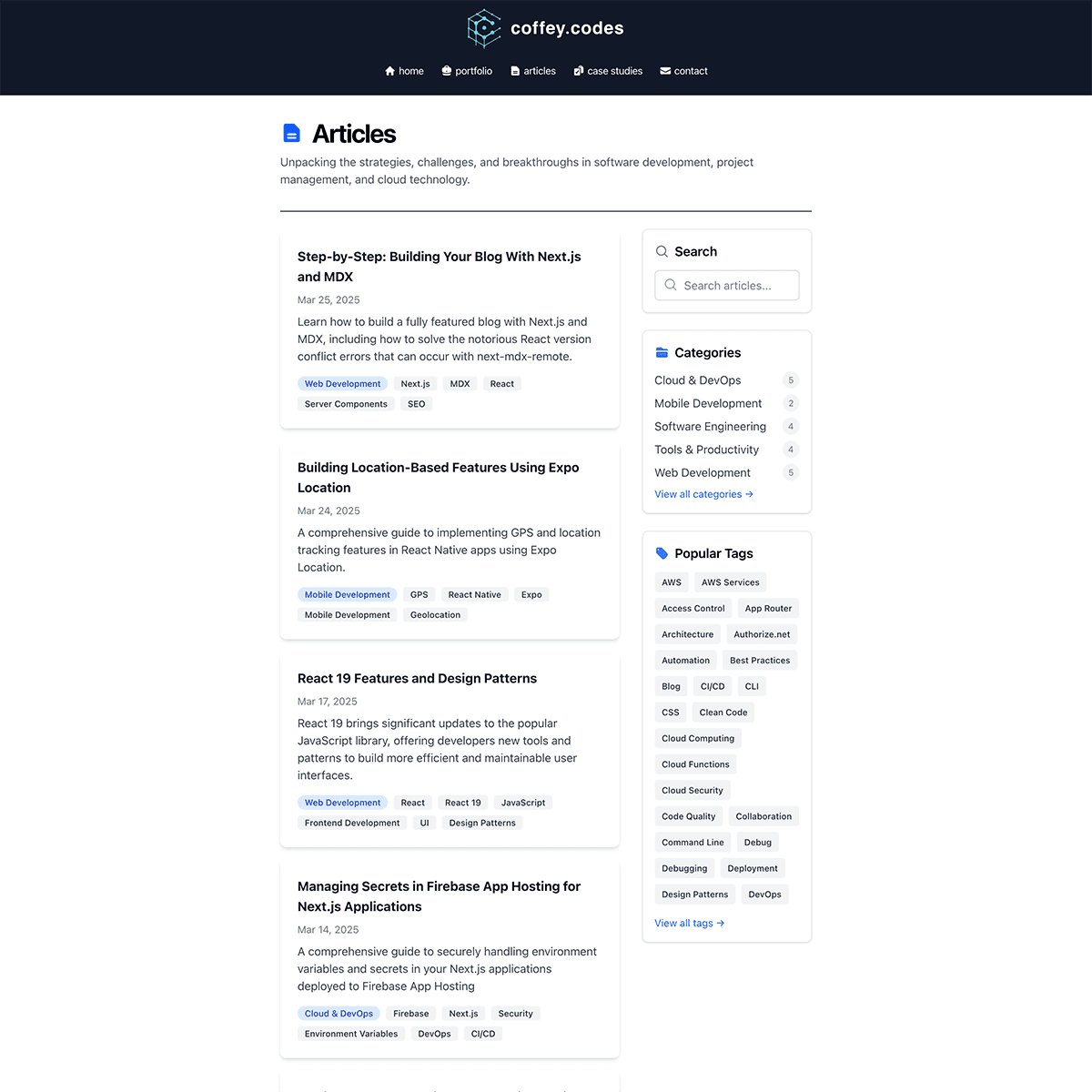The height and width of the screenshot is (1092, 1092).
Task: Click the Environment Variables tag
Action: coord(351,1034)
